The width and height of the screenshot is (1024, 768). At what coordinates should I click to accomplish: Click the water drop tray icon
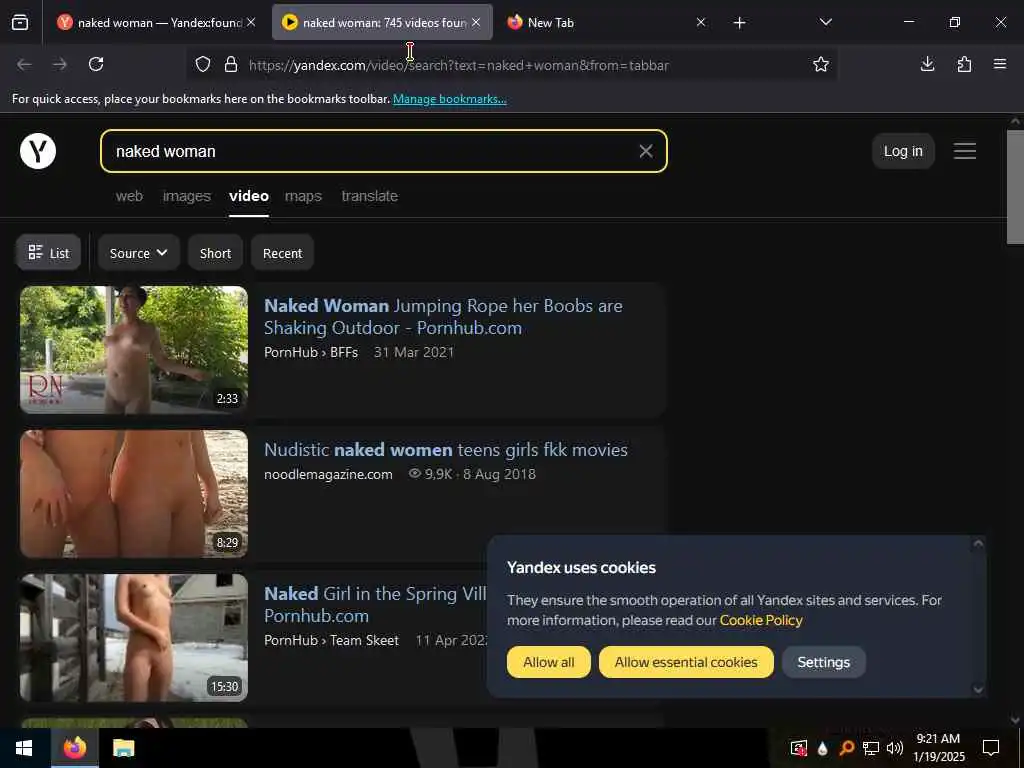pyautogui.click(x=822, y=748)
